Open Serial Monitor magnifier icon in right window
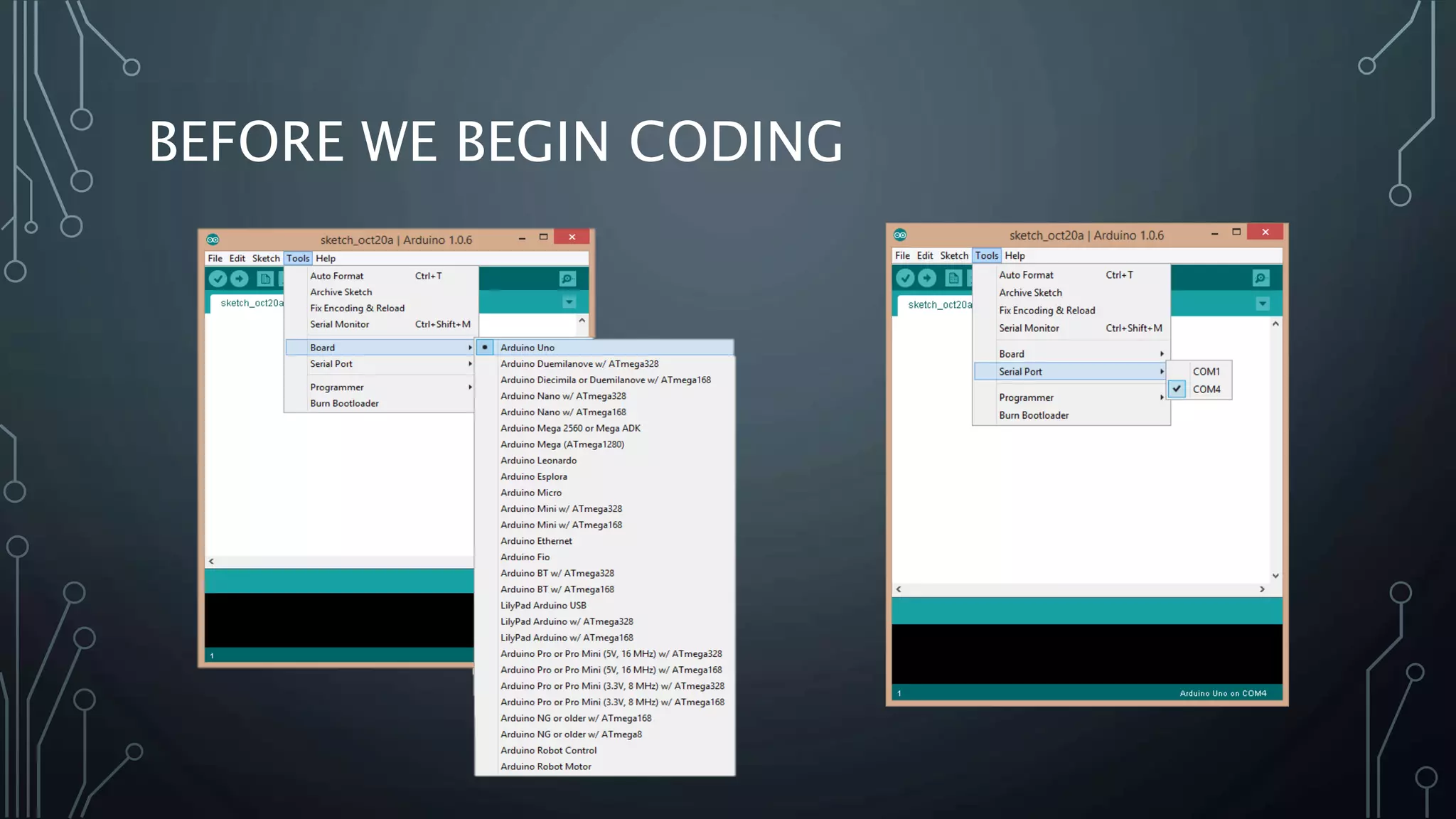Screen dimensions: 1456x819 1260,278
